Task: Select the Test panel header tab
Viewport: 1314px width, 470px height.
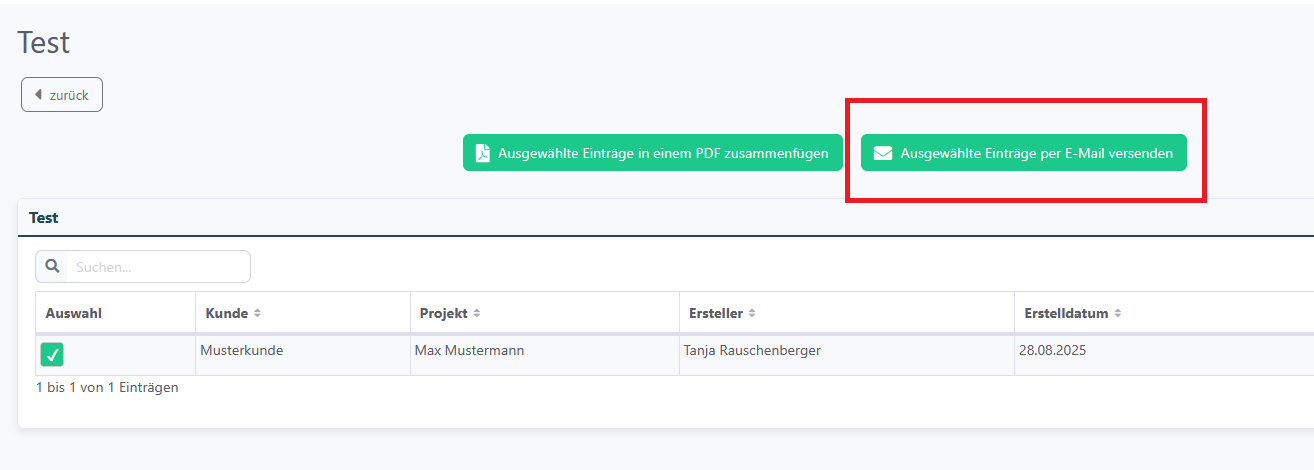Action: pyautogui.click(x=44, y=217)
